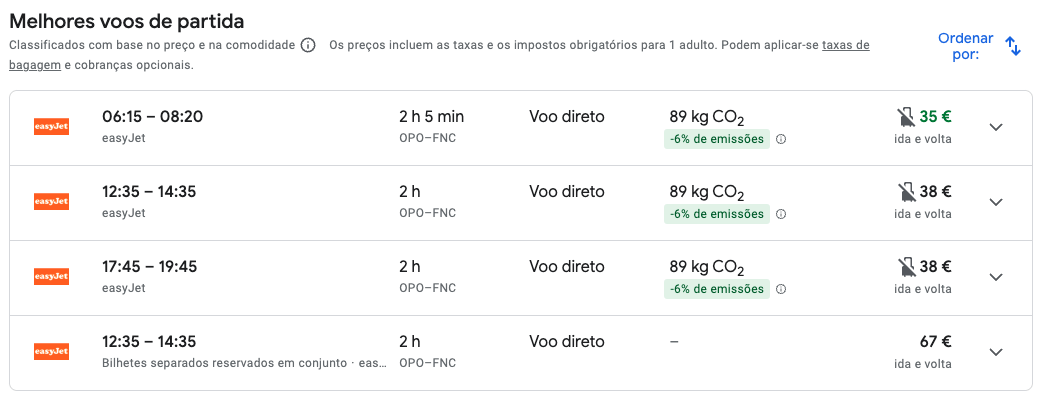Click easyJet logo of the 67 € flight

coord(51,351)
